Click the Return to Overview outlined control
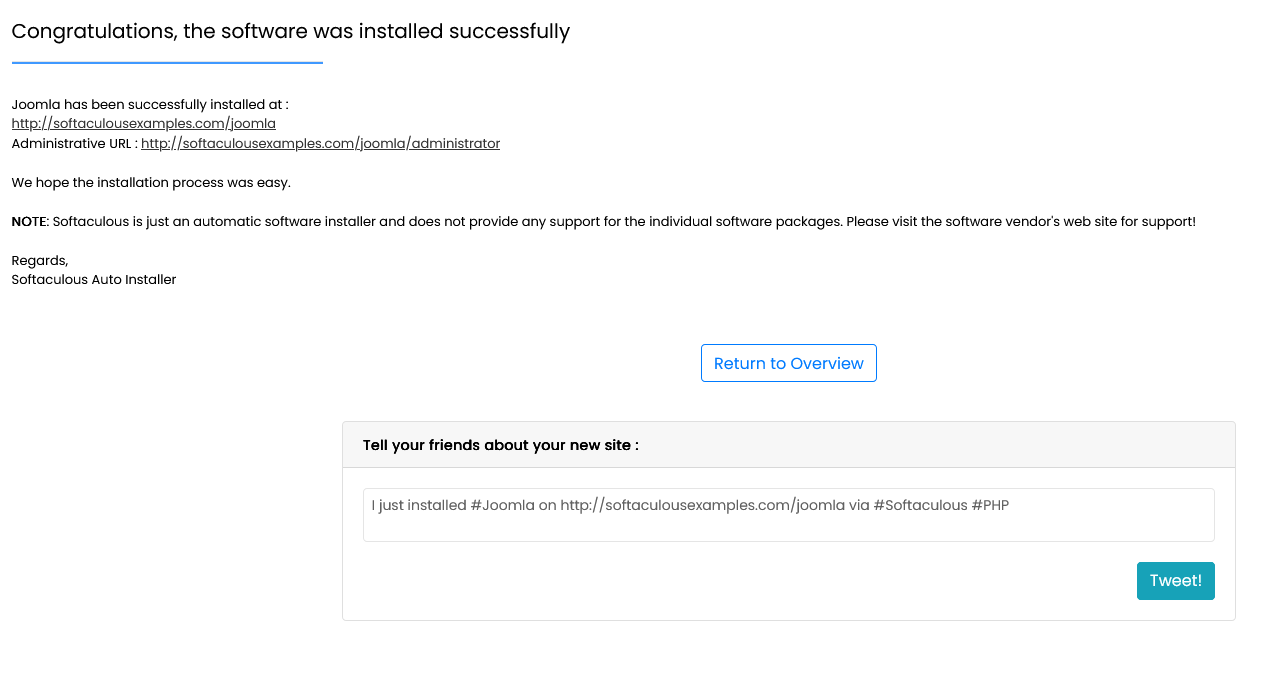The image size is (1274, 673). point(788,362)
